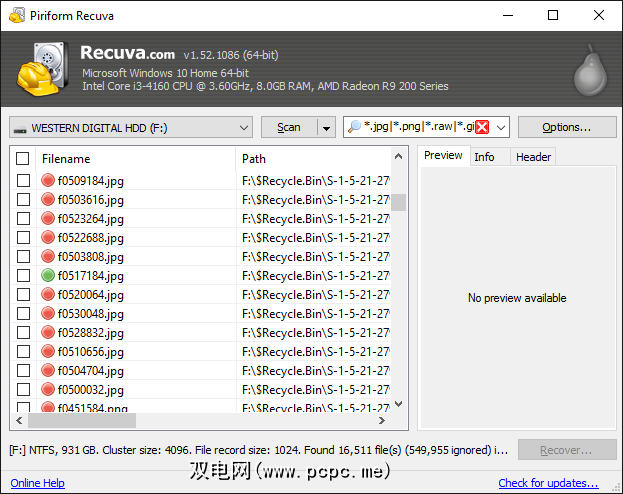Check the box for f0500032.jpg
623x494 pixels.
coord(23,389)
